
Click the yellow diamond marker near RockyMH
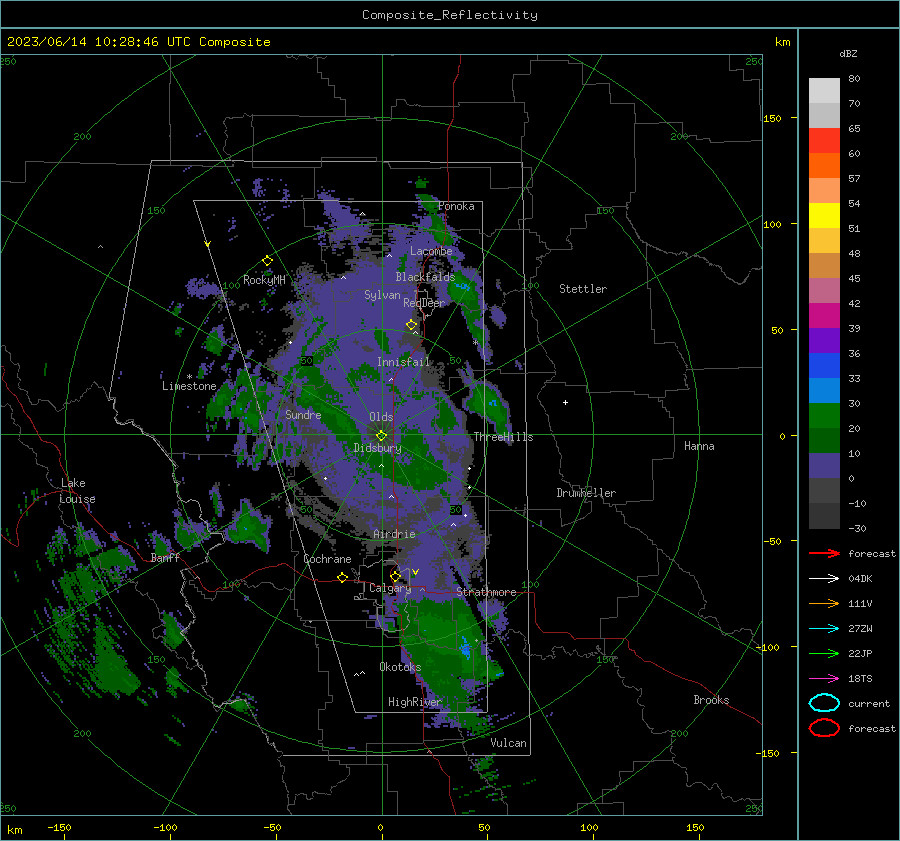(267, 261)
